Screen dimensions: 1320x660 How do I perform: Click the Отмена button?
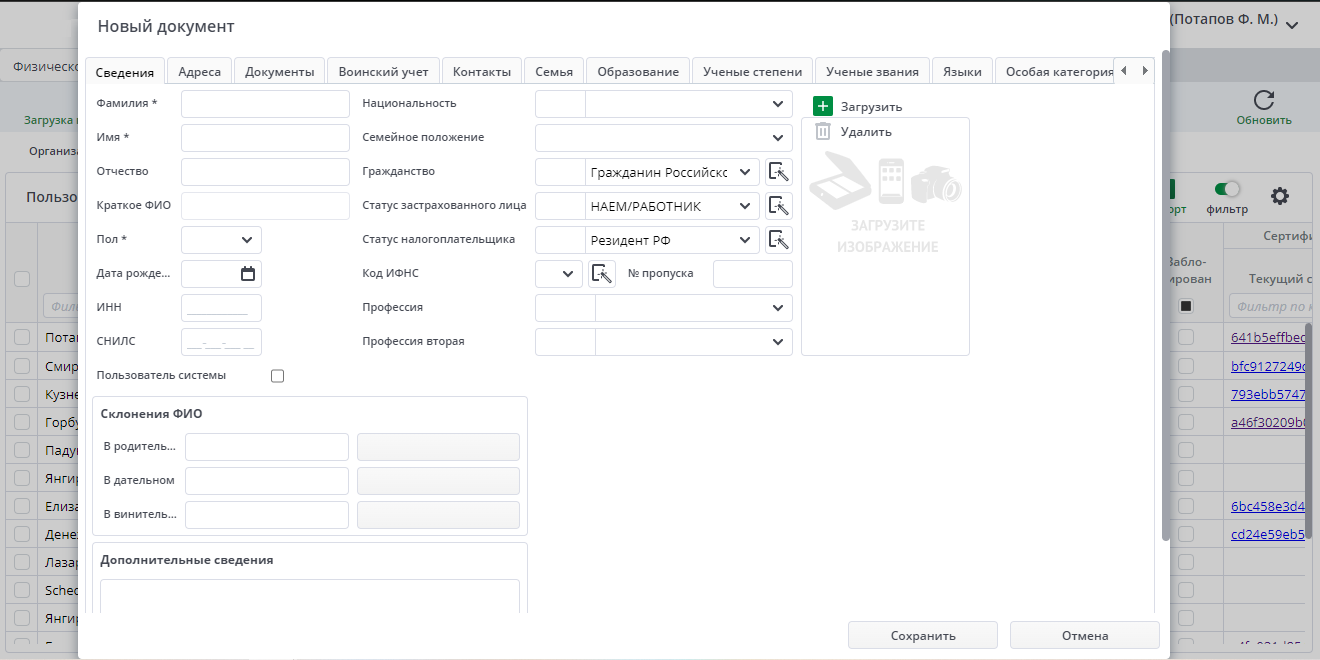click(x=1084, y=635)
